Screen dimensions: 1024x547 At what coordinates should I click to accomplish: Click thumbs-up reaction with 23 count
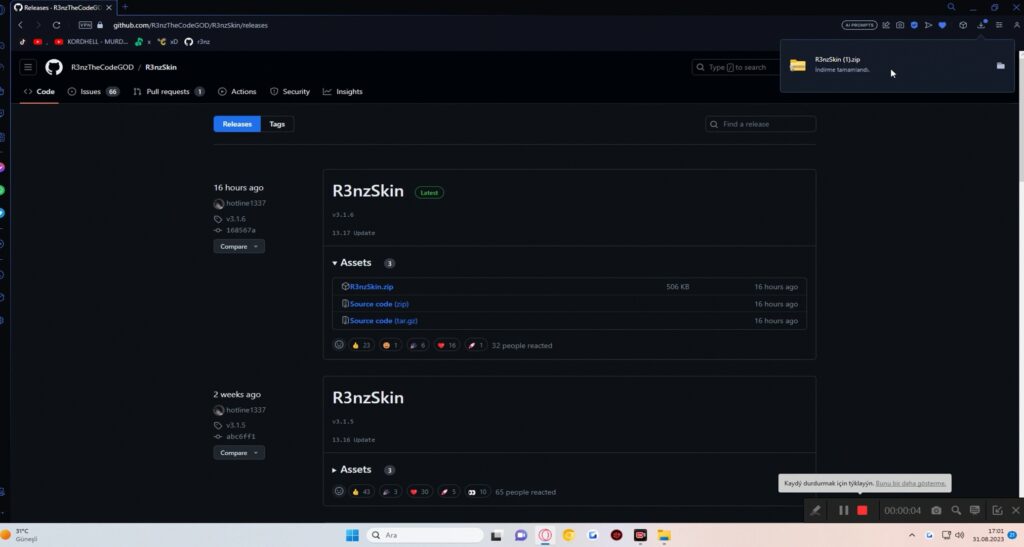tap(361, 345)
